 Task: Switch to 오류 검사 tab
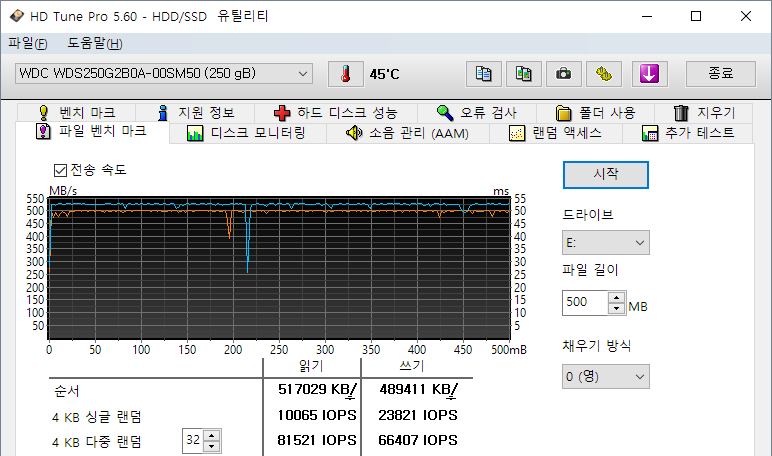pyautogui.click(x=477, y=113)
